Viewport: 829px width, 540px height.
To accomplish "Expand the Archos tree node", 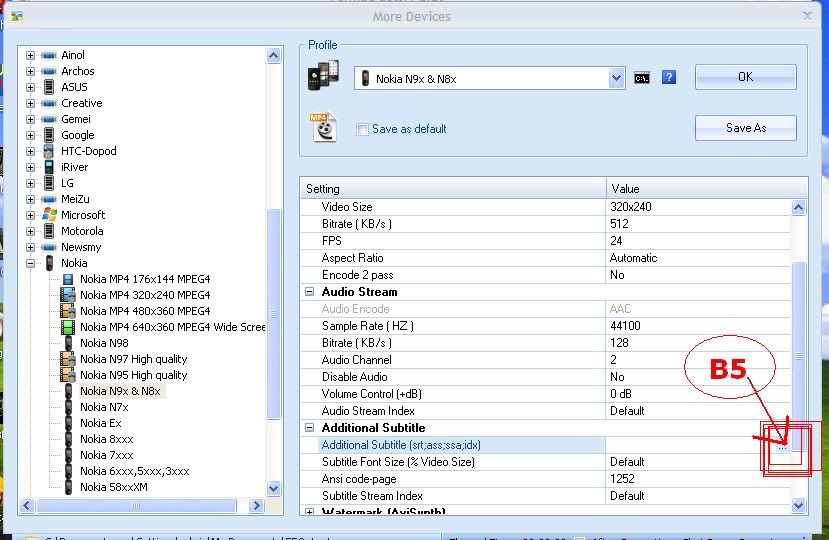I will (x=30, y=71).
